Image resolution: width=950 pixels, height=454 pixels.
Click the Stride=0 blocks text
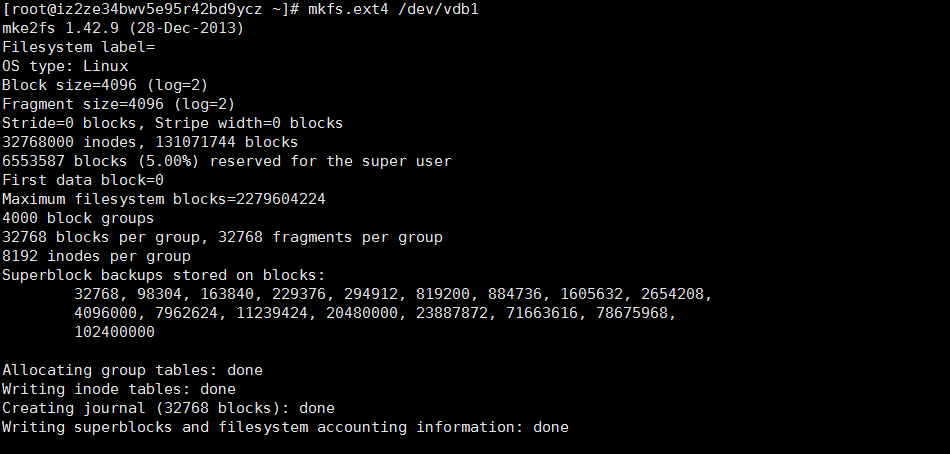click(70, 123)
